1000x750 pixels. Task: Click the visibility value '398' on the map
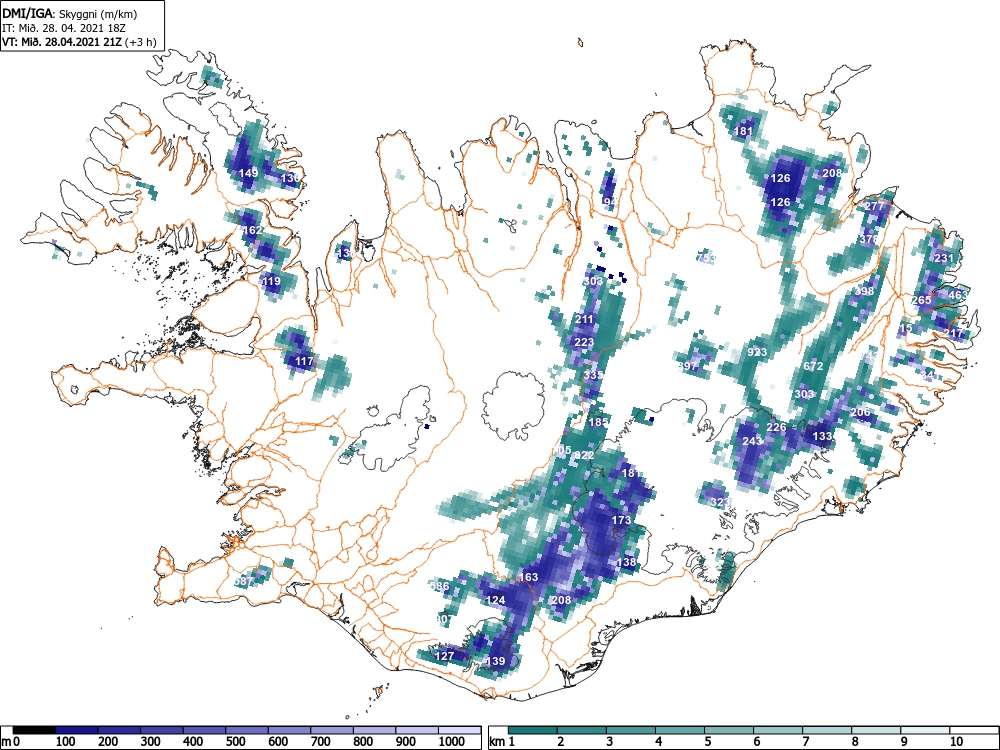[x=864, y=291]
